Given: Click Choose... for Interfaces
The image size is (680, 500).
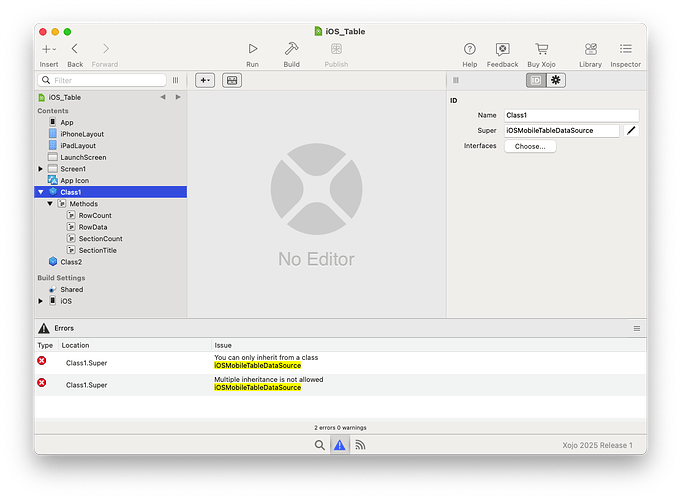Looking at the screenshot, I should click(x=530, y=146).
